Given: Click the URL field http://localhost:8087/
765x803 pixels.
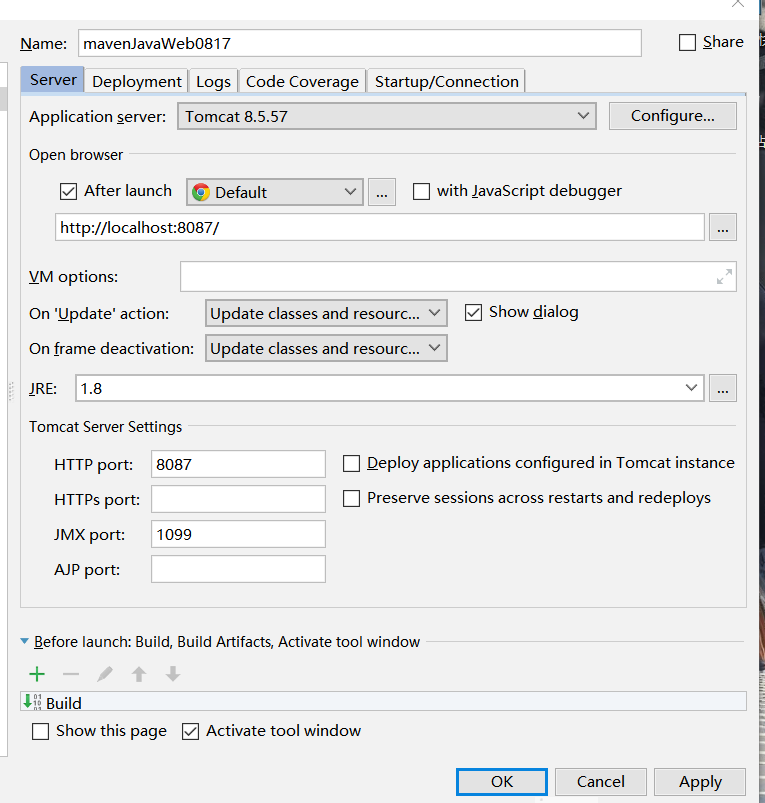Looking at the screenshot, I should click(379, 227).
